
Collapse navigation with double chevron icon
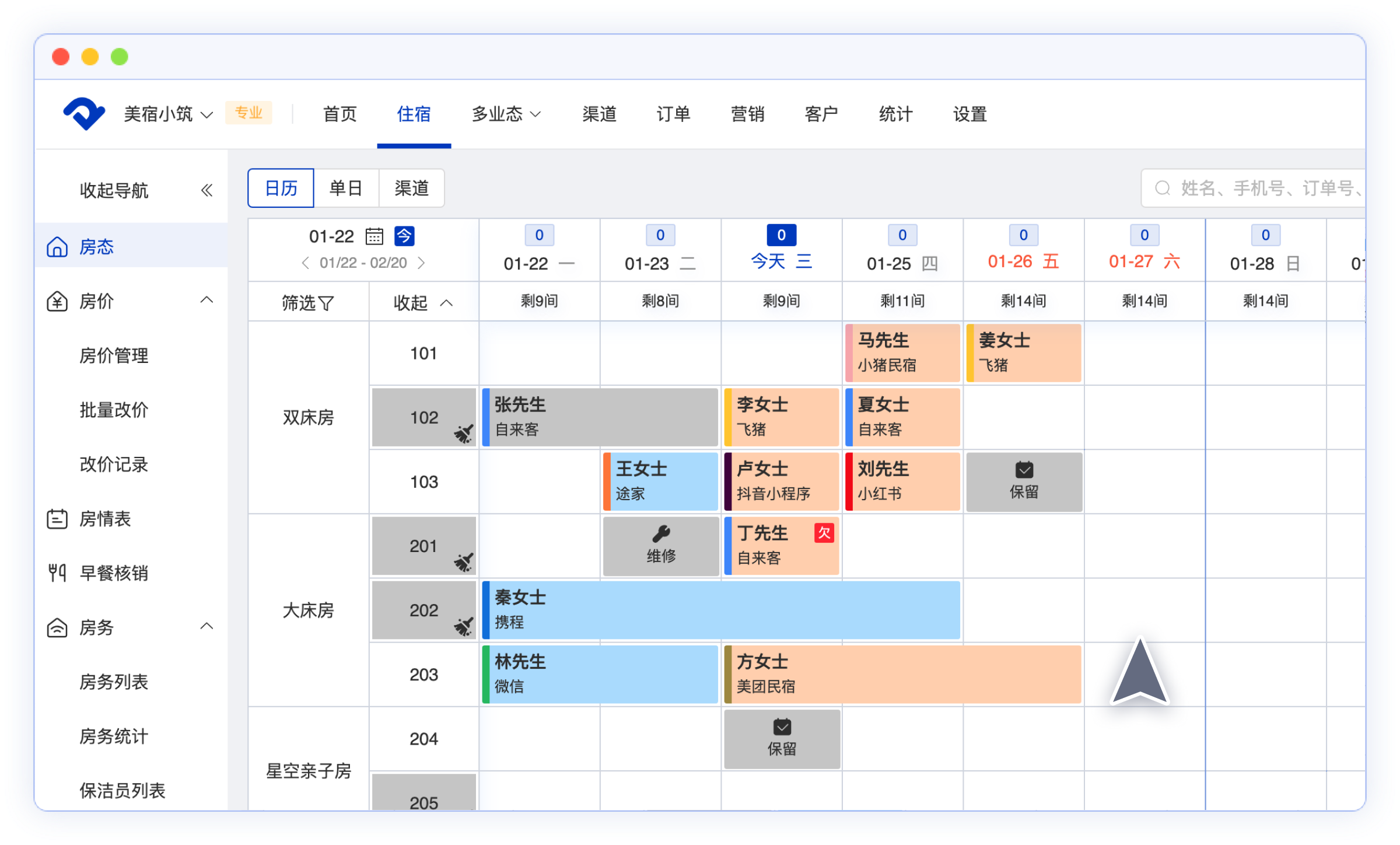(x=206, y=190)
